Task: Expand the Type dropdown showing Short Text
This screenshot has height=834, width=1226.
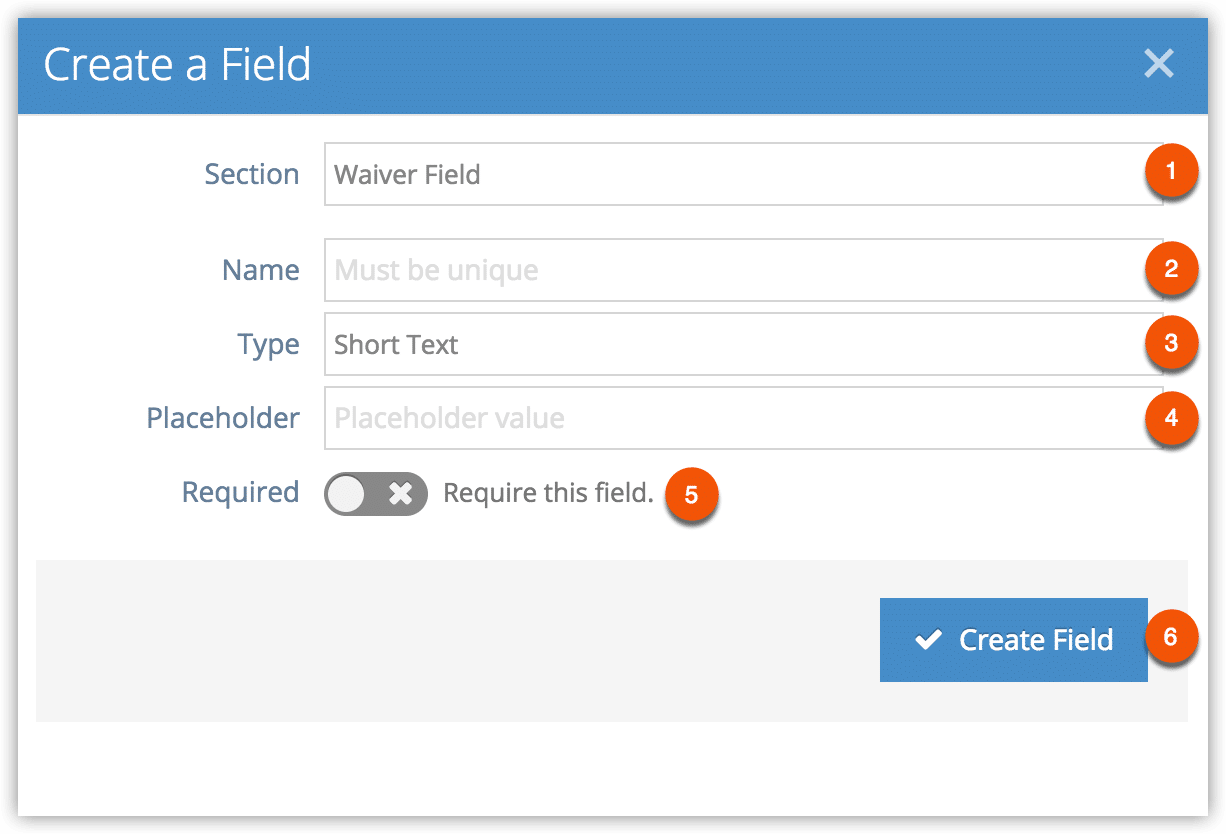Action: [744, 344]
